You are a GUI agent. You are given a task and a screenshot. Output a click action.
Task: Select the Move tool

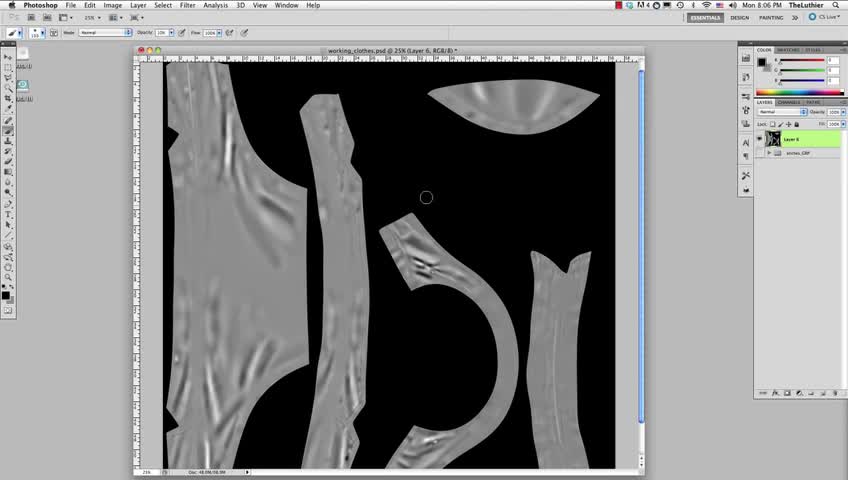pyautogui.click(x=8, y=57)
